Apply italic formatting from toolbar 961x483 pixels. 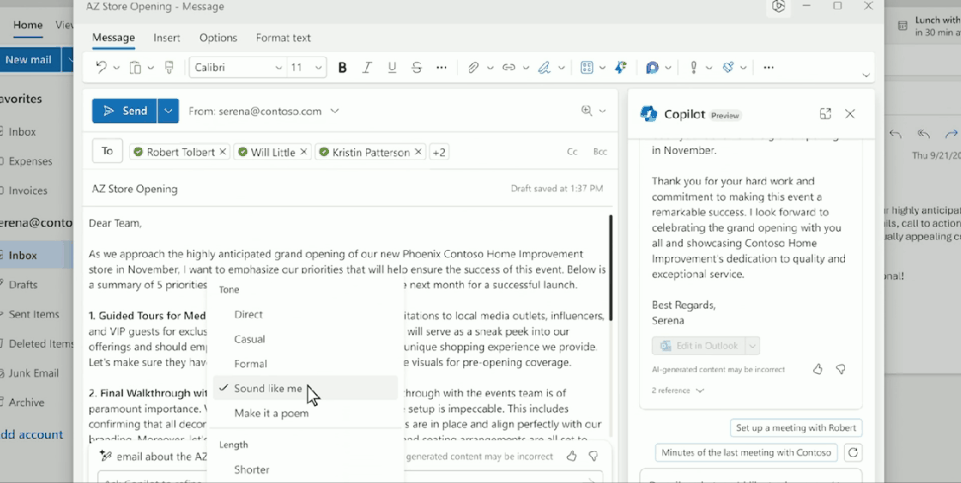click(x=367, y=68)
